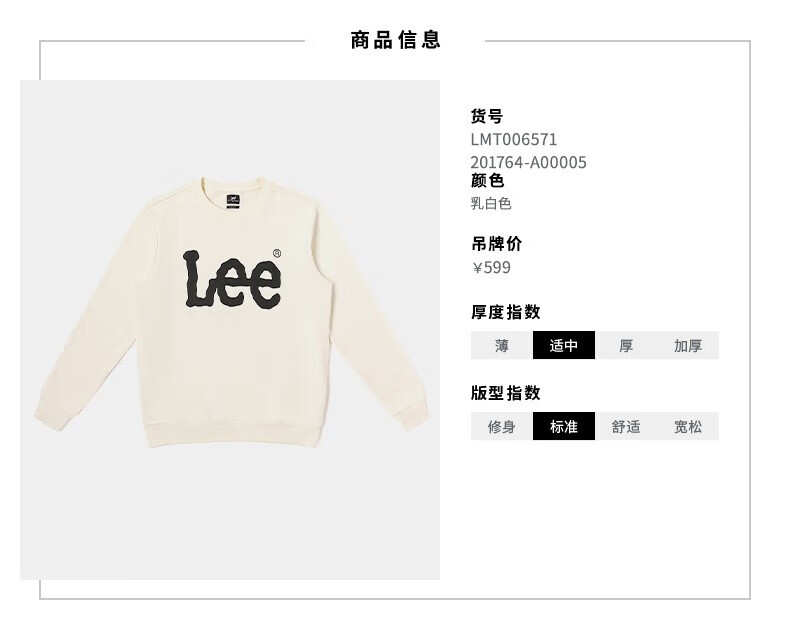This screenshot has height=640, width=790.
Task: Click the 版型指数 heading
Action: pyautogui.click(x=505, y=393)
